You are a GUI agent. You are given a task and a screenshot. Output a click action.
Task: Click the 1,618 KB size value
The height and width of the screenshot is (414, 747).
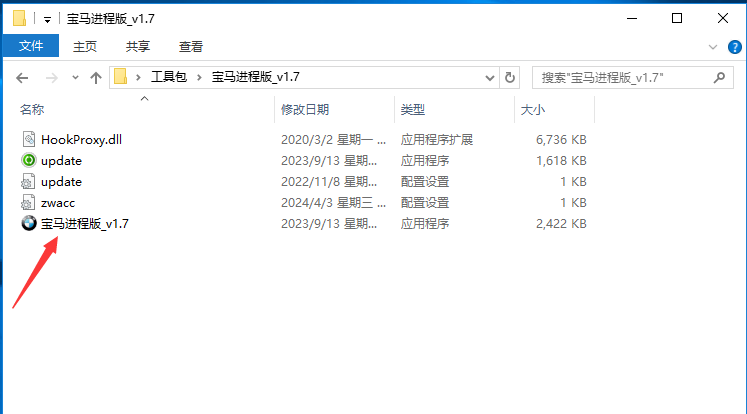(x=561, y=161)
